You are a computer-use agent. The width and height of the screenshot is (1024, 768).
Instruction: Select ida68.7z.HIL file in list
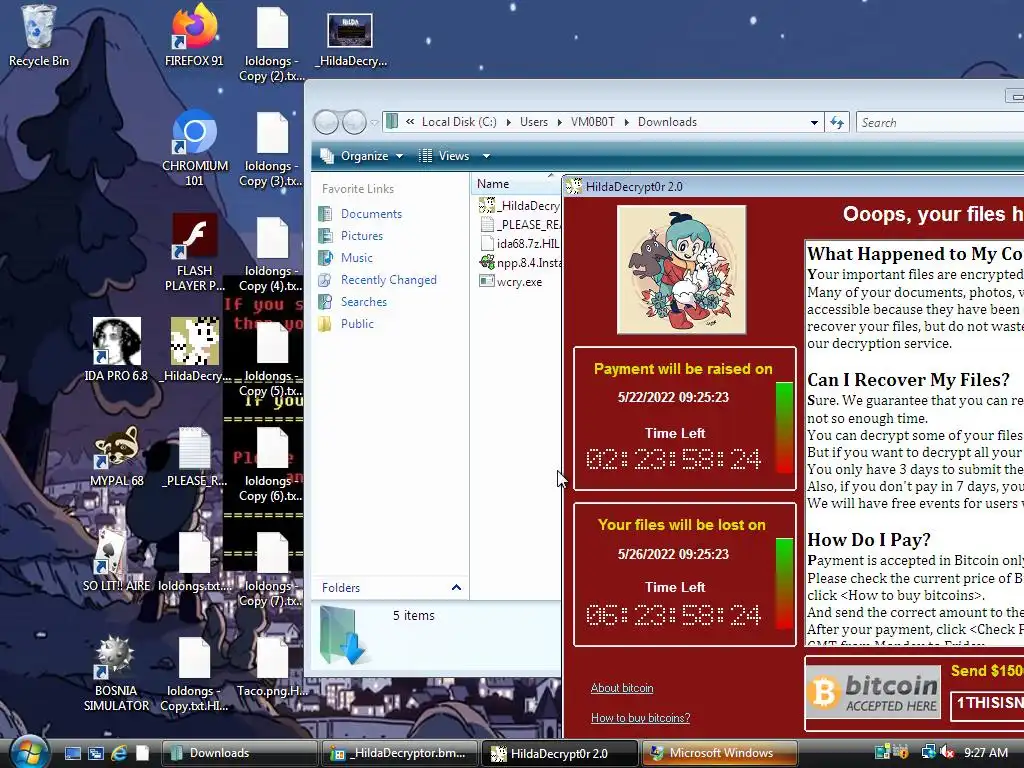coord(519,244)
